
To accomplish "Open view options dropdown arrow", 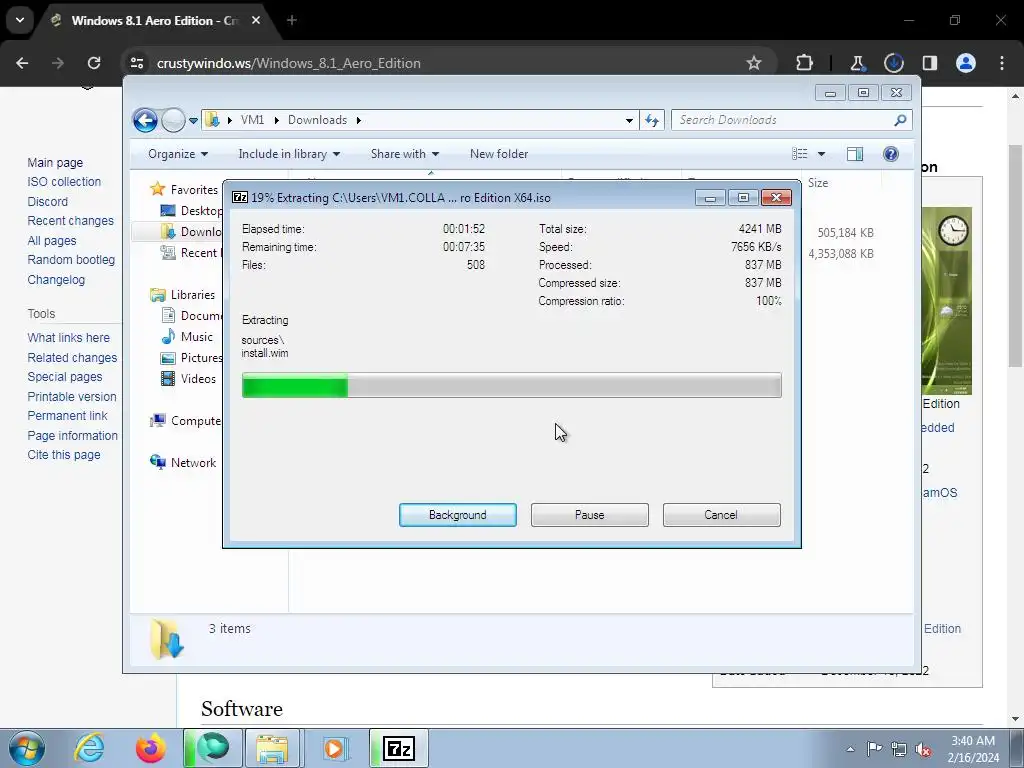I will [x=822, y=154].
